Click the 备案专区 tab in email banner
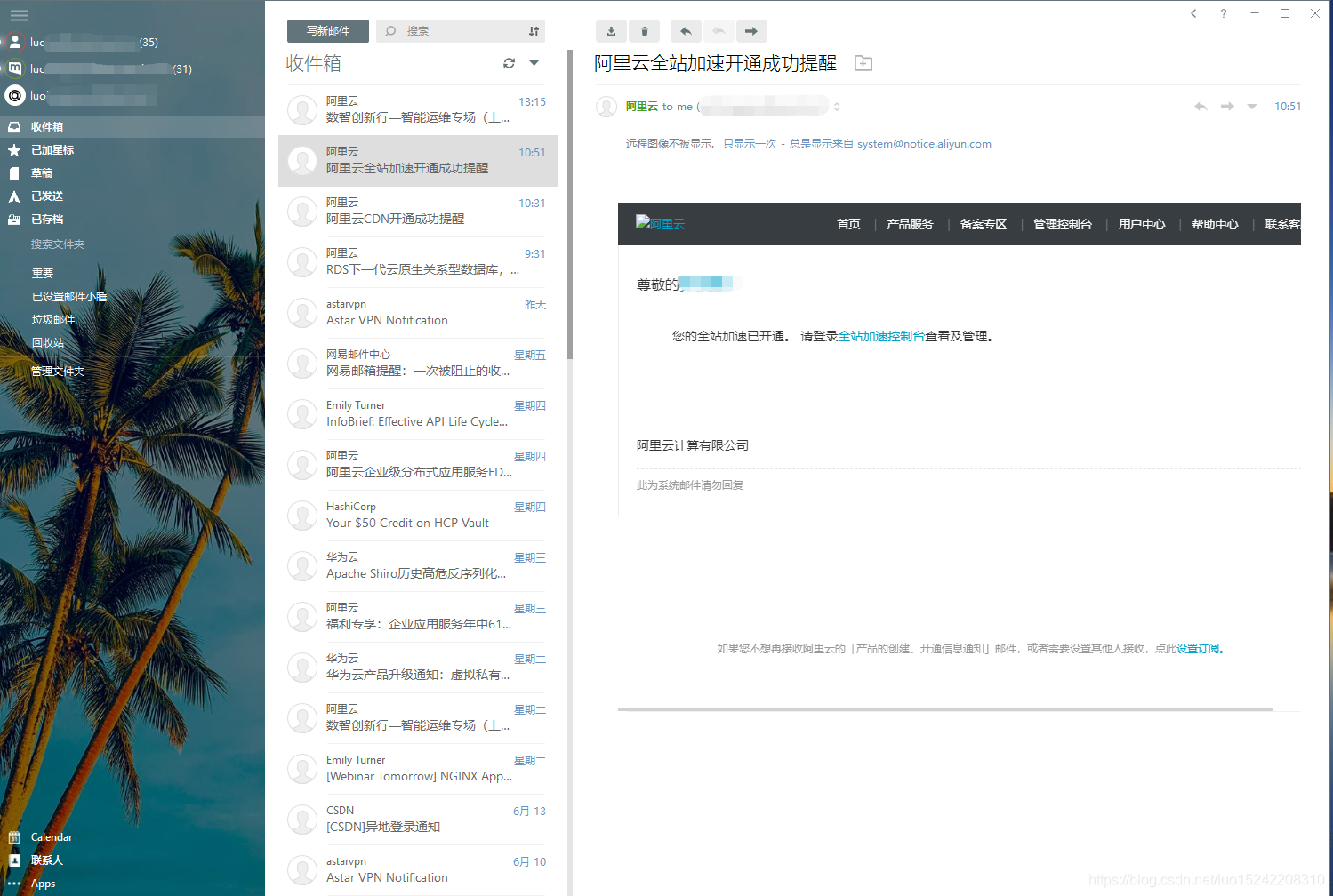1333x896 pixels. point(984,224)
